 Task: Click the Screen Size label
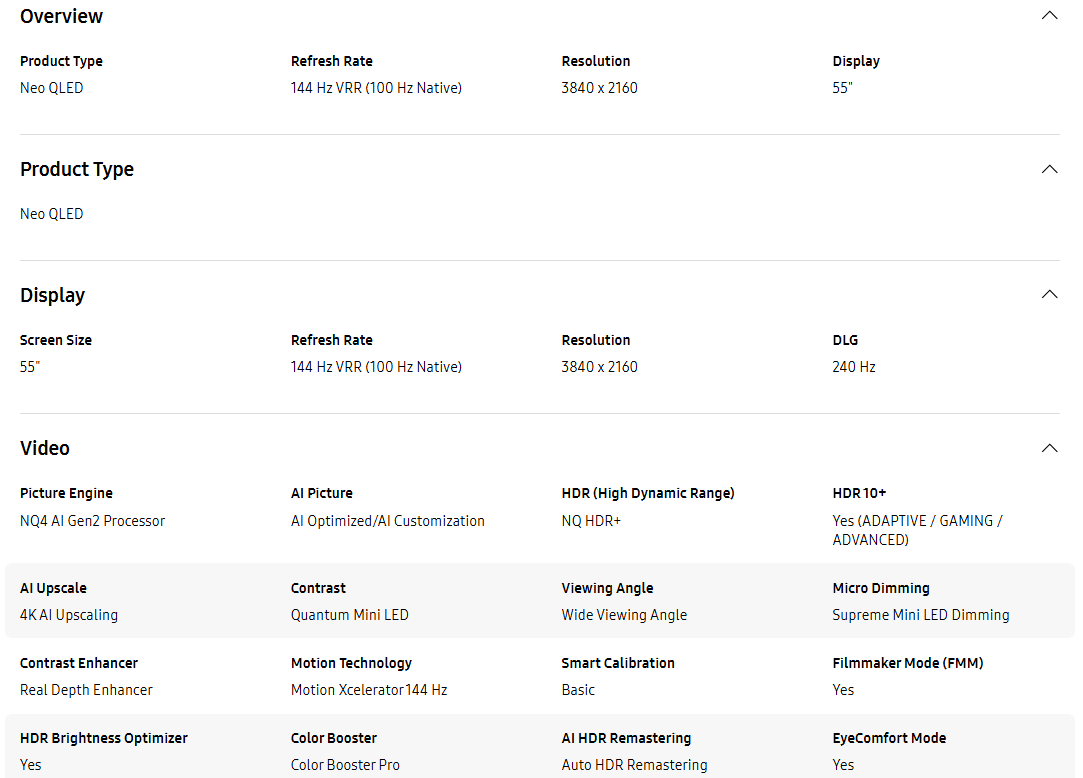[x=56, y=340]
